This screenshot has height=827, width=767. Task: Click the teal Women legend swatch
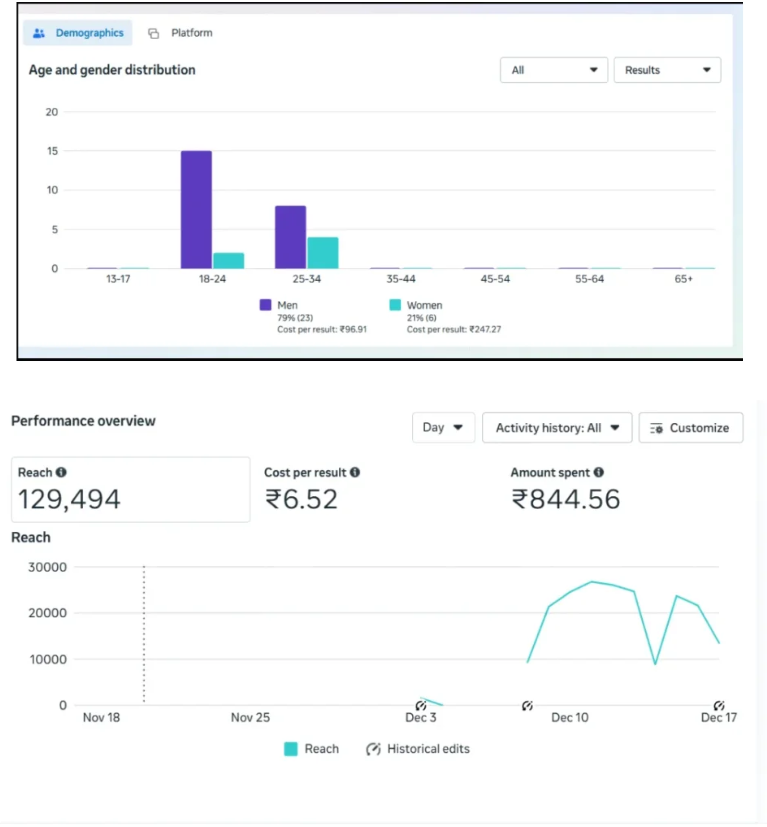[x=395, y=305]
